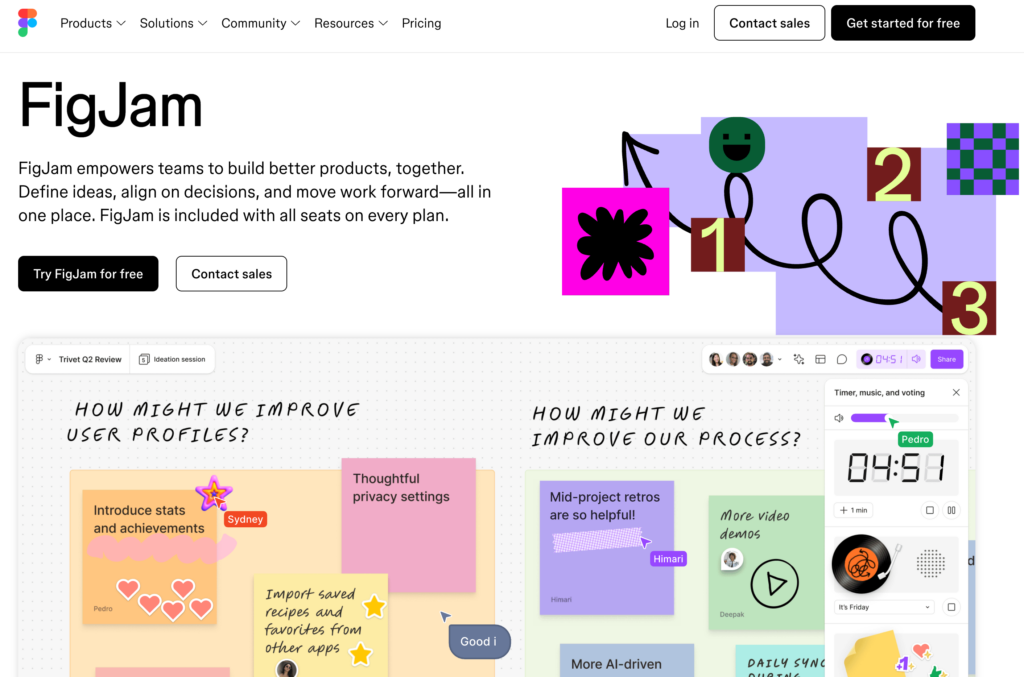Image resolution: width=1024 pixels, height=677 pixels.
Task: Click the Himari cursor label
Action: 668,559
